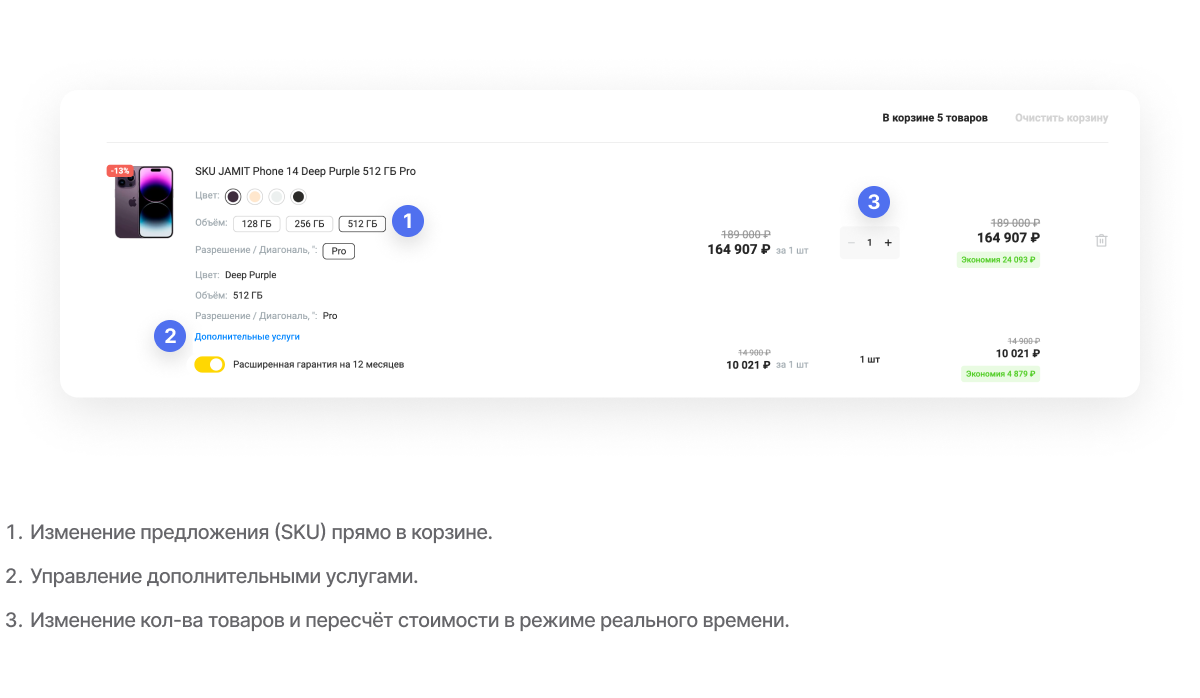Select the Deep Purple color swatch
This screenshot has height=698, width=1200.
pos(233,197)
